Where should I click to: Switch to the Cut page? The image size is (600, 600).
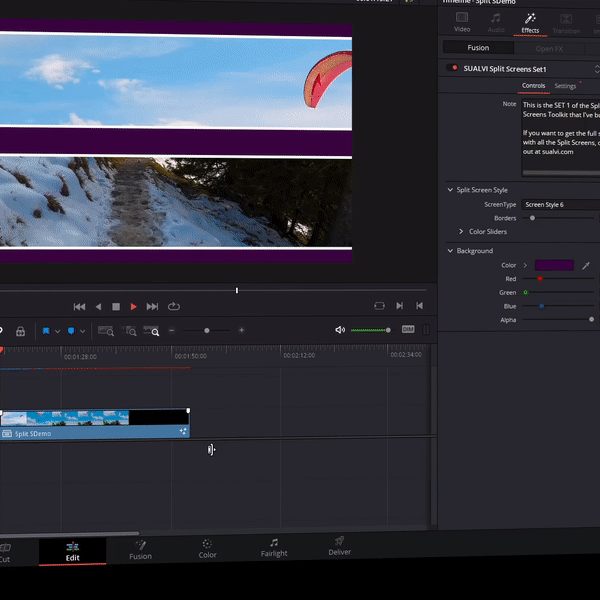tap(5, 553)
